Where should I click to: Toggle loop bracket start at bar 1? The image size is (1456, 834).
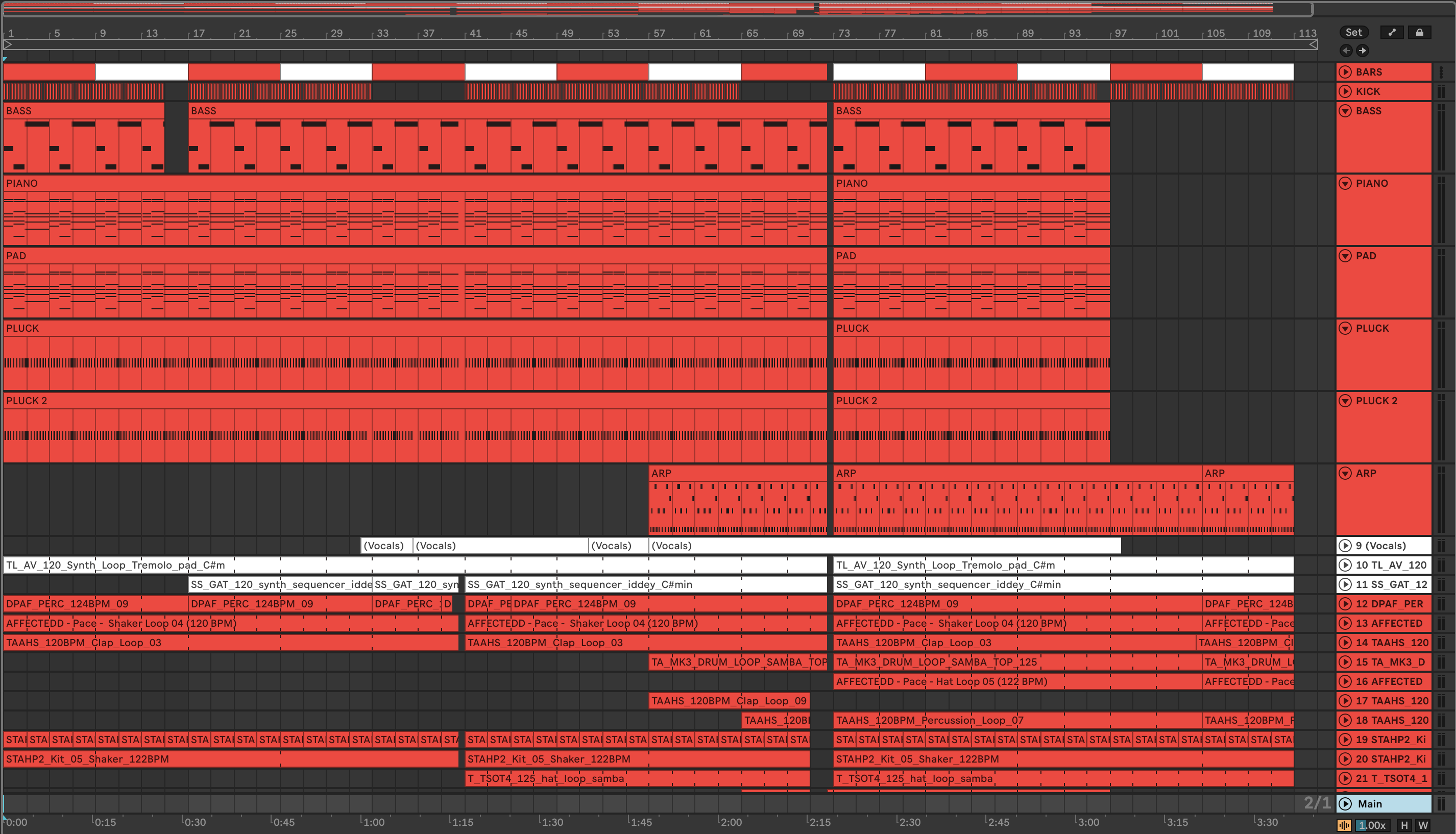(8, 44)
